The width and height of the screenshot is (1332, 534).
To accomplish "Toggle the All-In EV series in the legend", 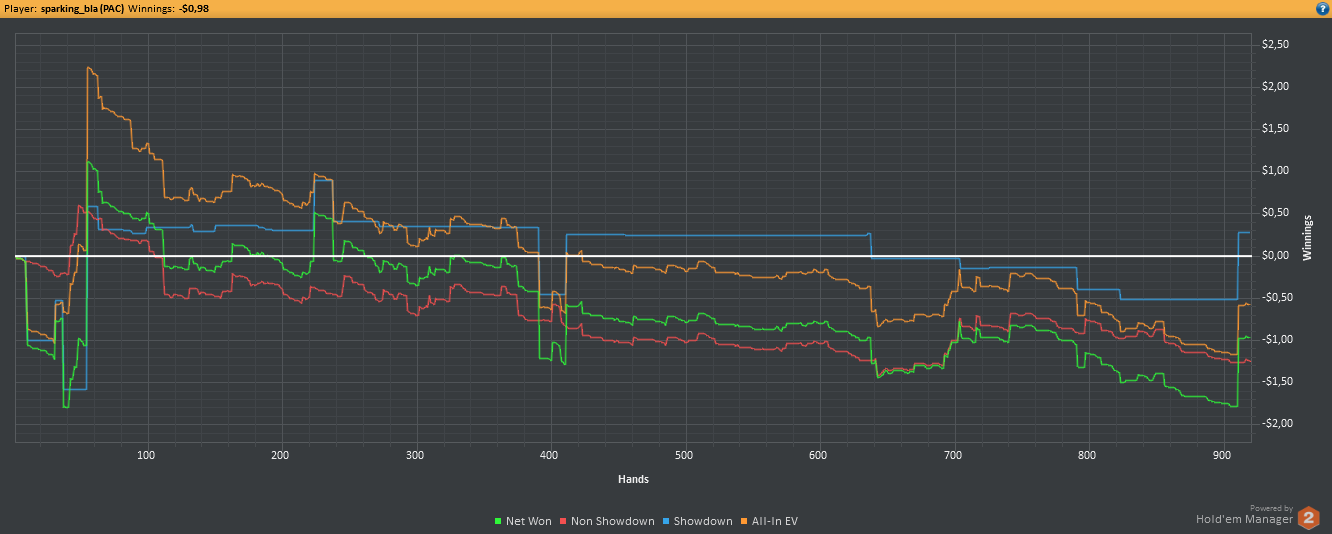I will (769, 521).
